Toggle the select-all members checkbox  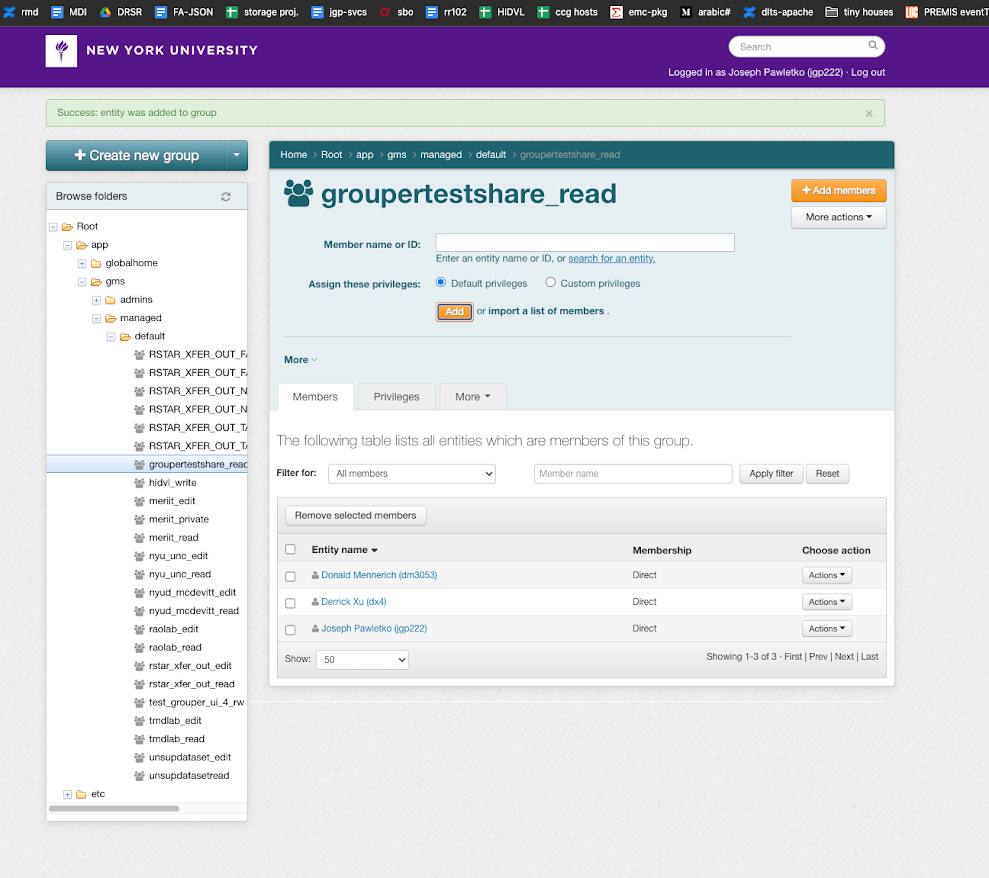[290, 550]
